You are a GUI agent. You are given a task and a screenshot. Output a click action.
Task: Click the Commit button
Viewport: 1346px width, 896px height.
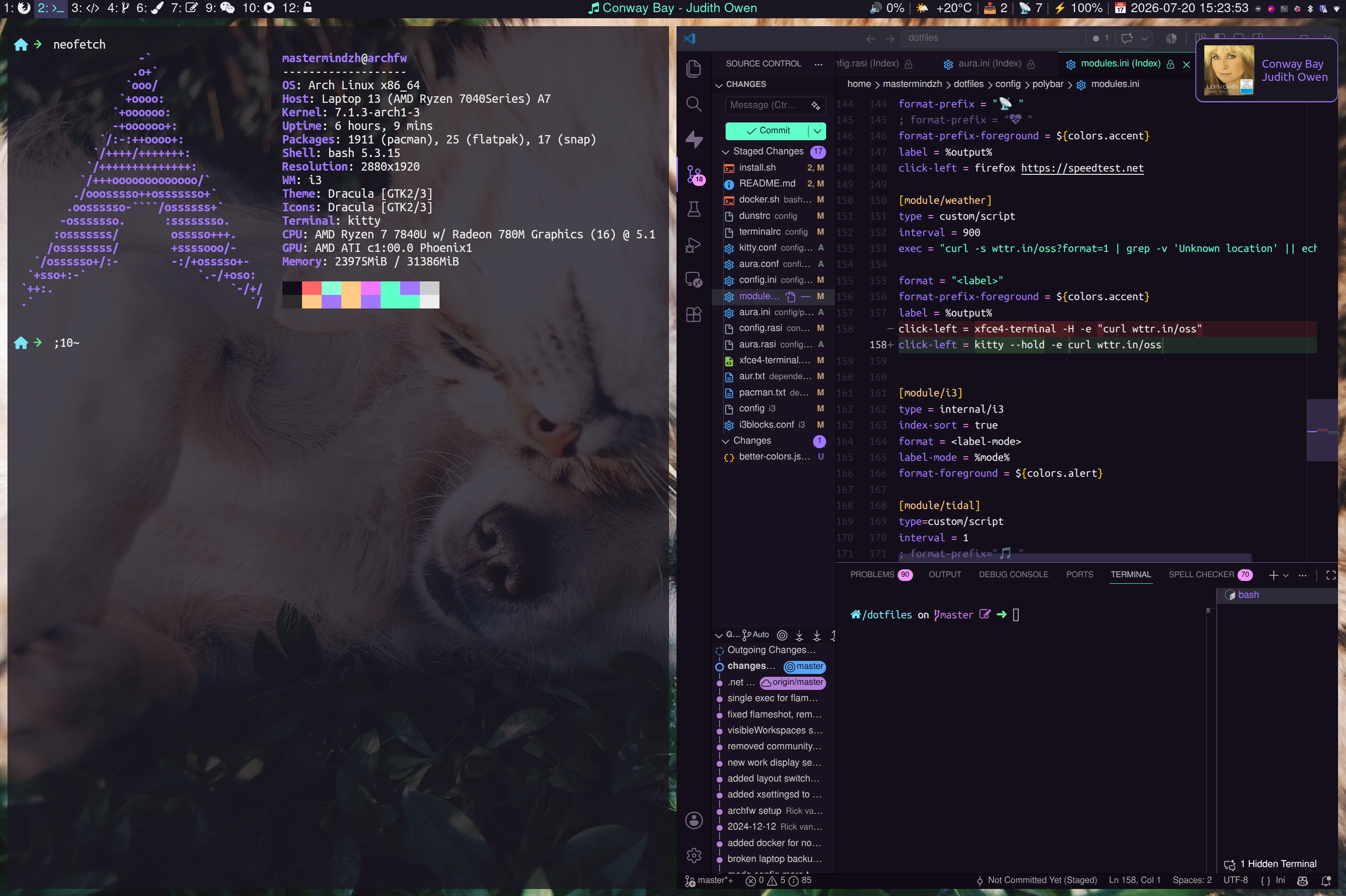pyautogui.click(x=767, y=131)
